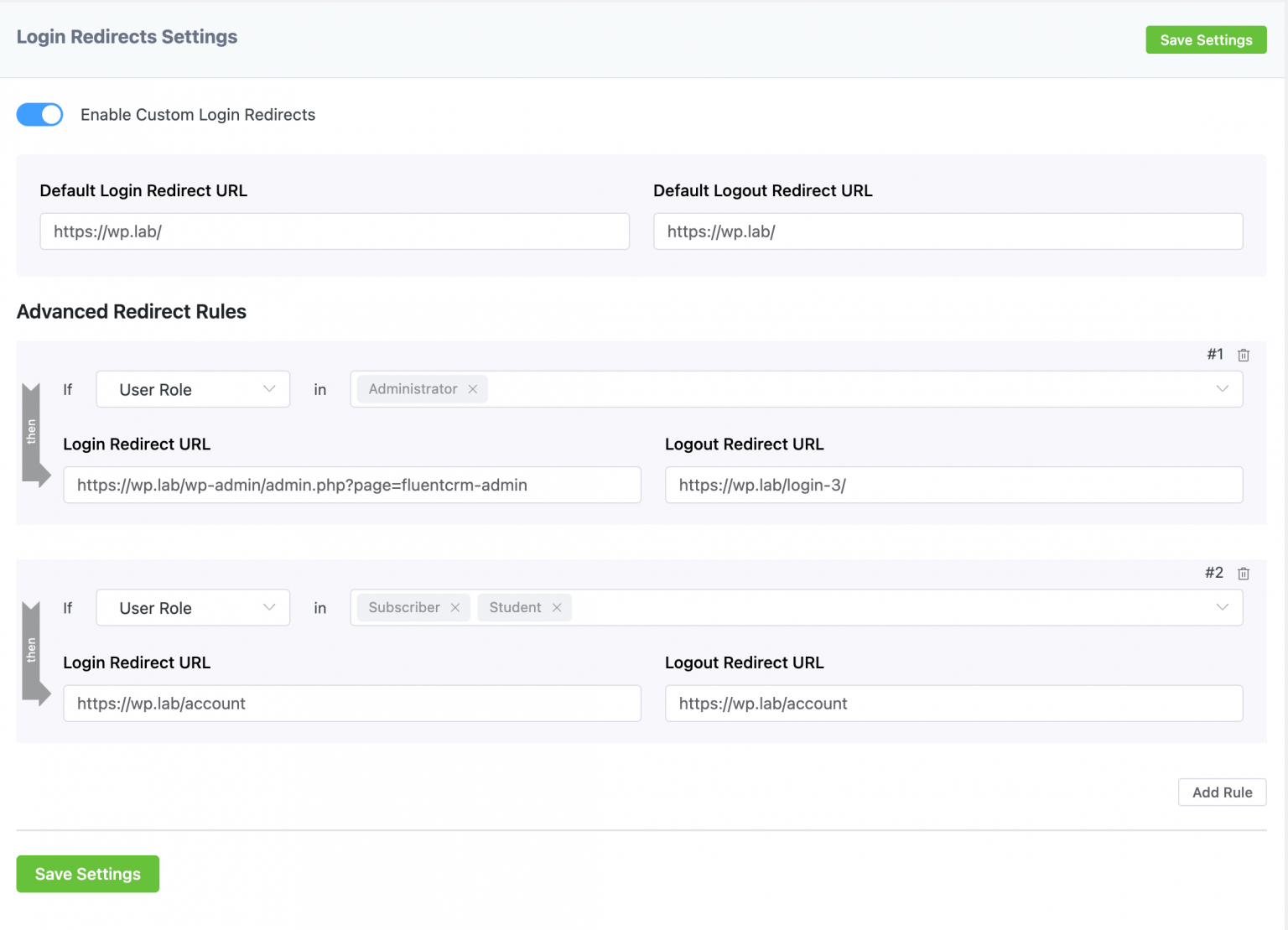Save settings using the green top button
The width and height of the screenshot is (1288, 930).
click(1206, 39)
